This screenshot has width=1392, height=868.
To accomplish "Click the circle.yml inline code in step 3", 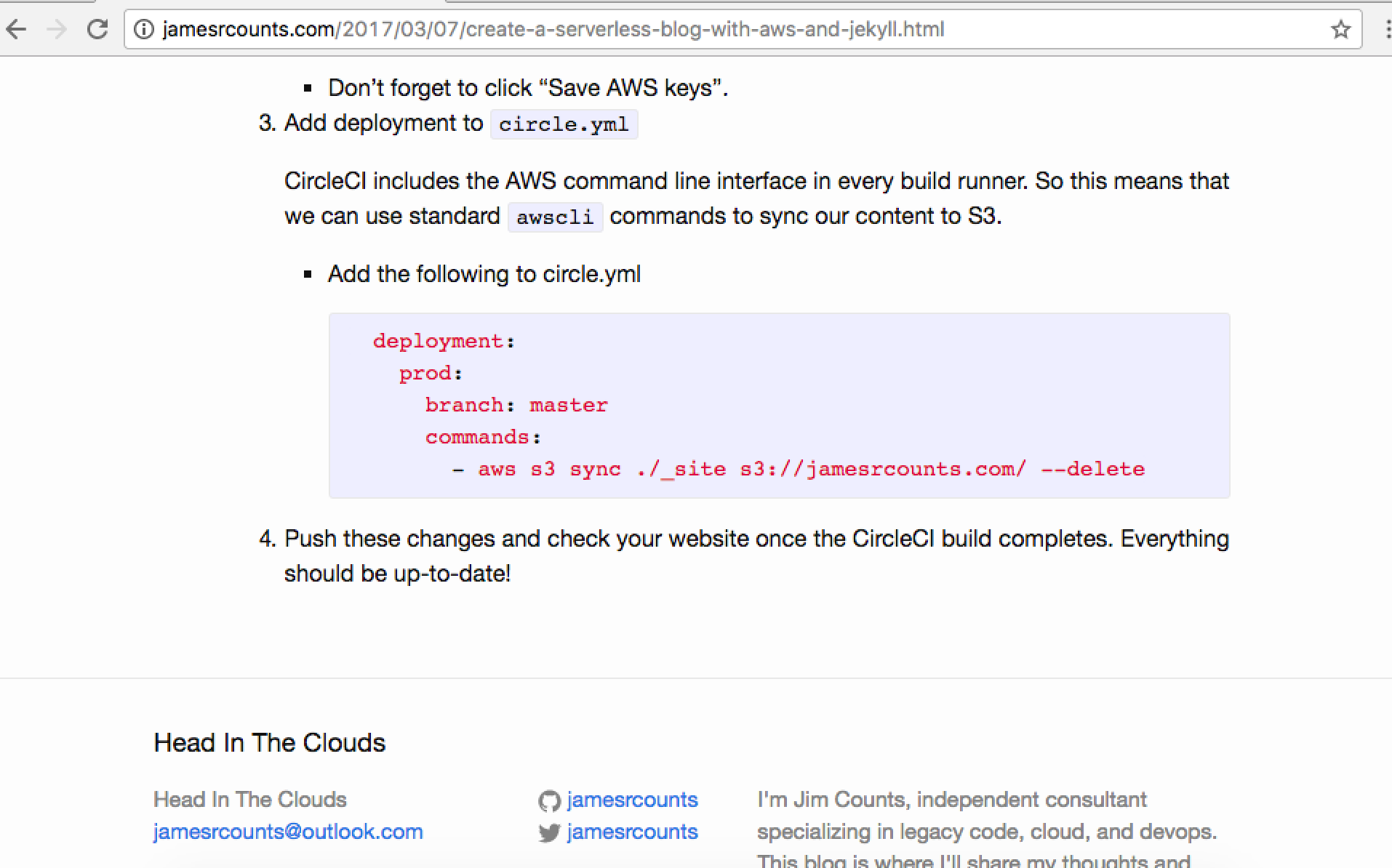I will (x=564, y=124).
